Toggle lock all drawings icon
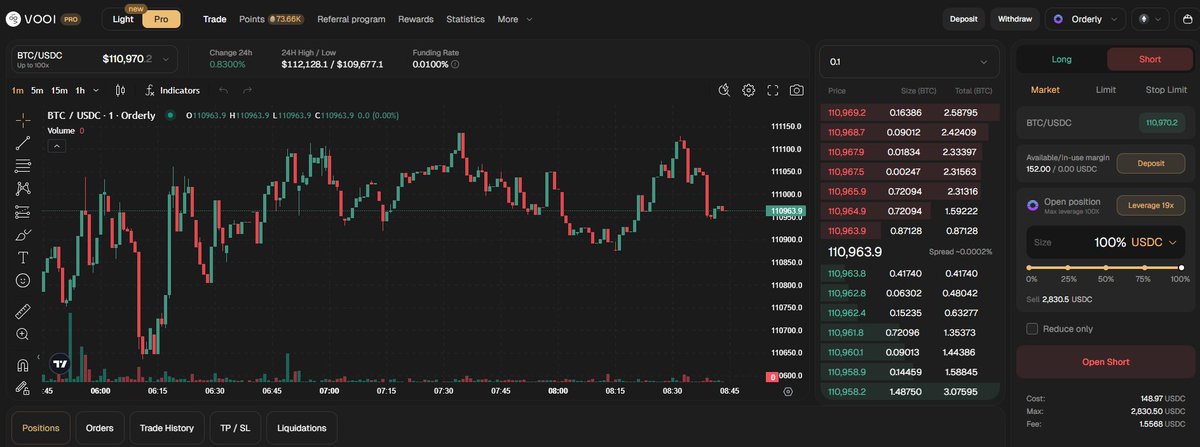This screenshot has width=1200, height=447. coord(22,387)
